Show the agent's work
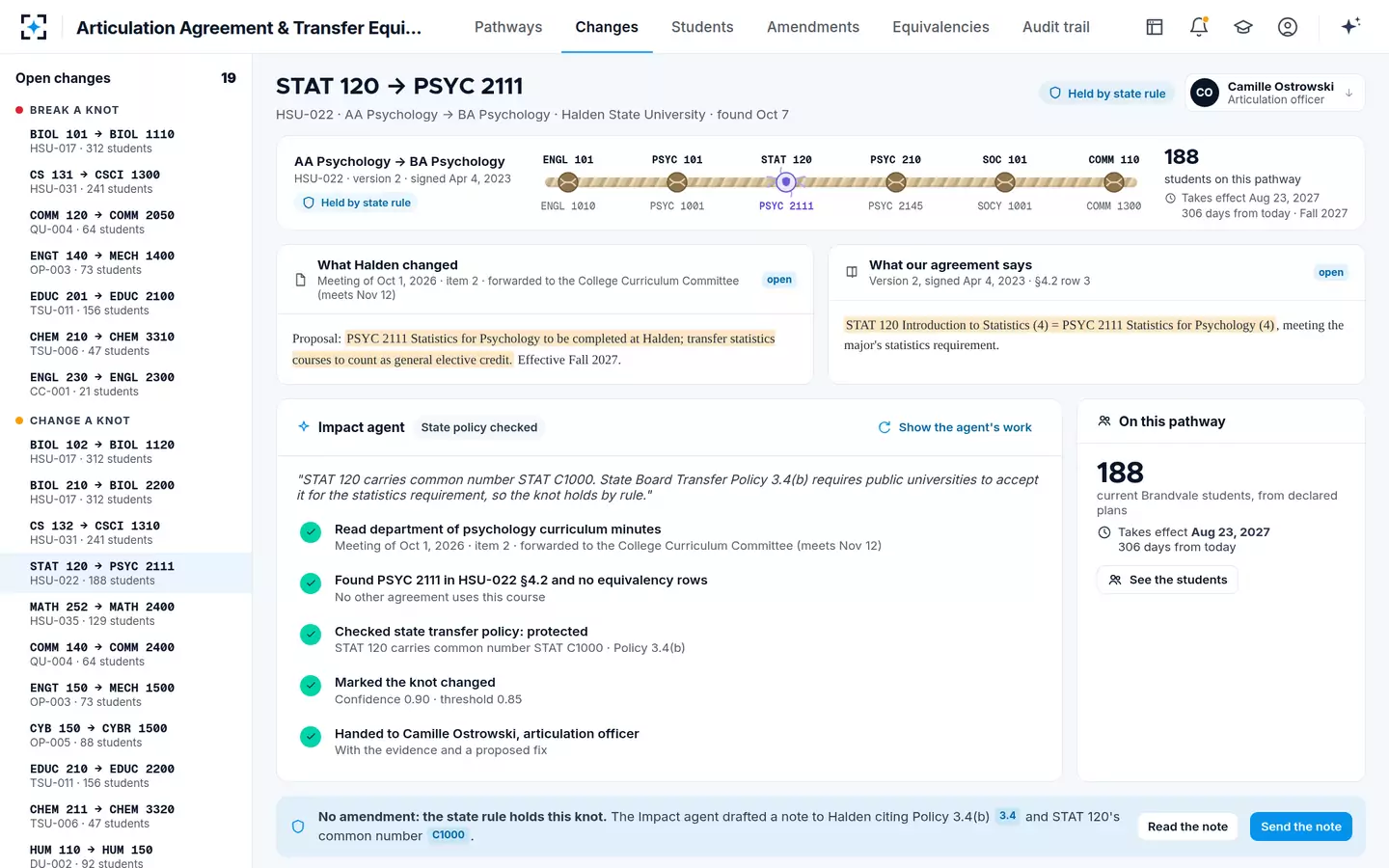 pyautogui.click(x=955, y=427)
